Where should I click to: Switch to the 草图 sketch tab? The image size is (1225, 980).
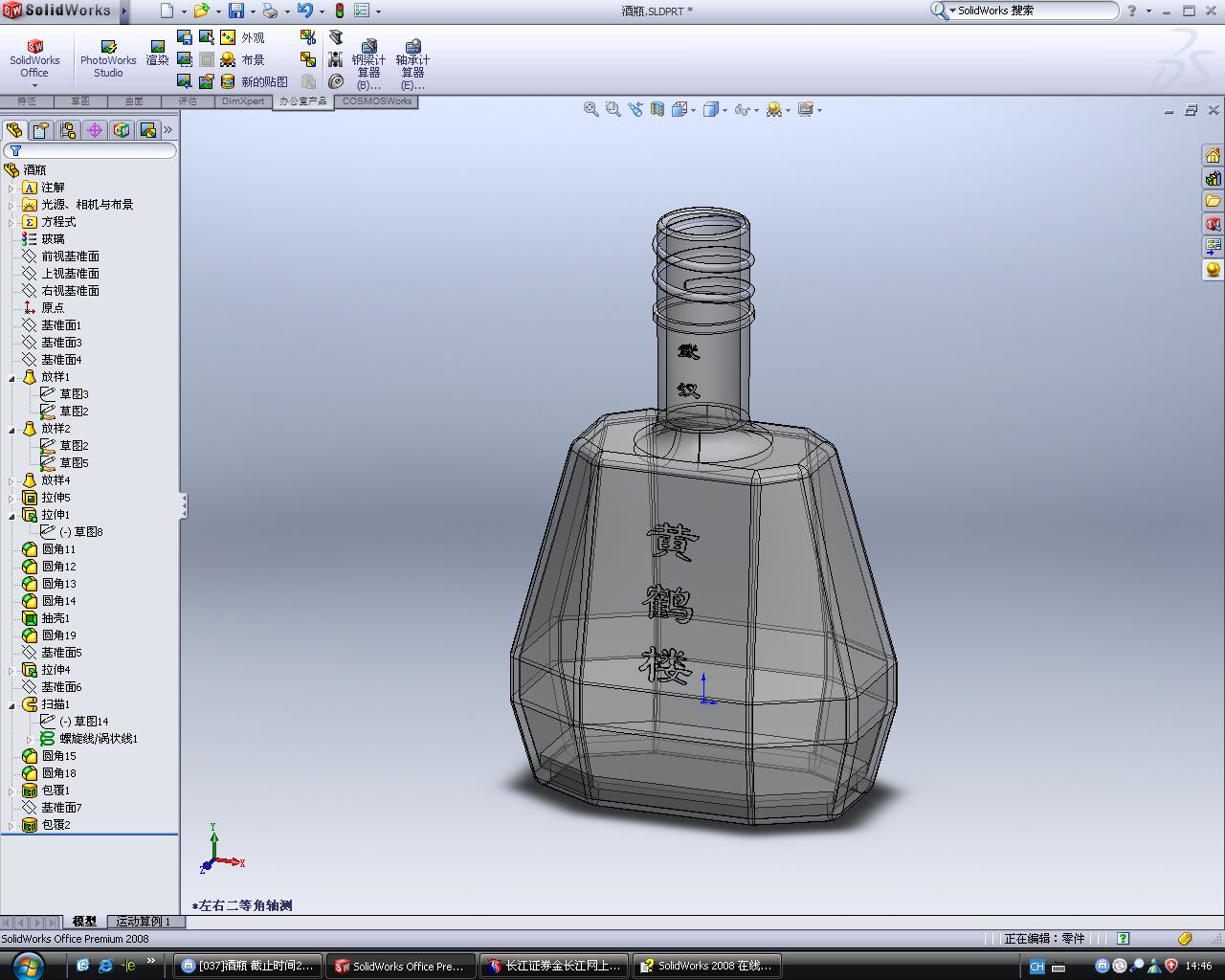tap(79, 100)
